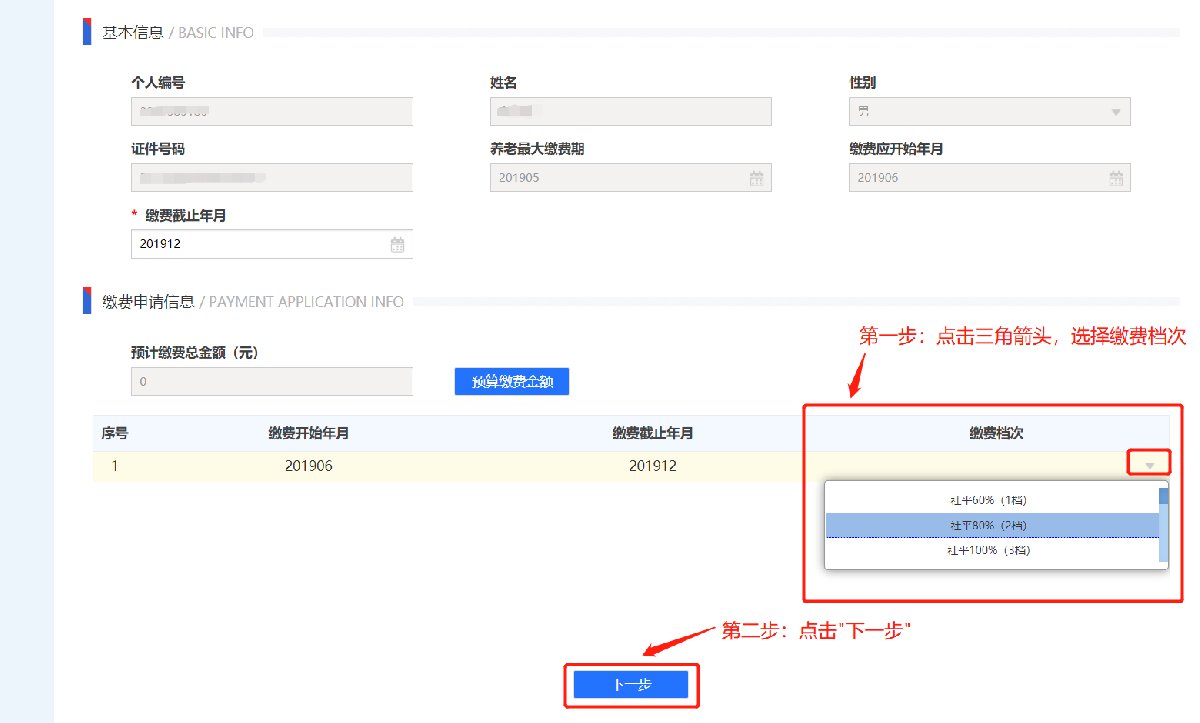This screenshot has height=723, width=1200.
Task: Pick the 社平100% (3档) option
Action: click(x=988, y=550)
